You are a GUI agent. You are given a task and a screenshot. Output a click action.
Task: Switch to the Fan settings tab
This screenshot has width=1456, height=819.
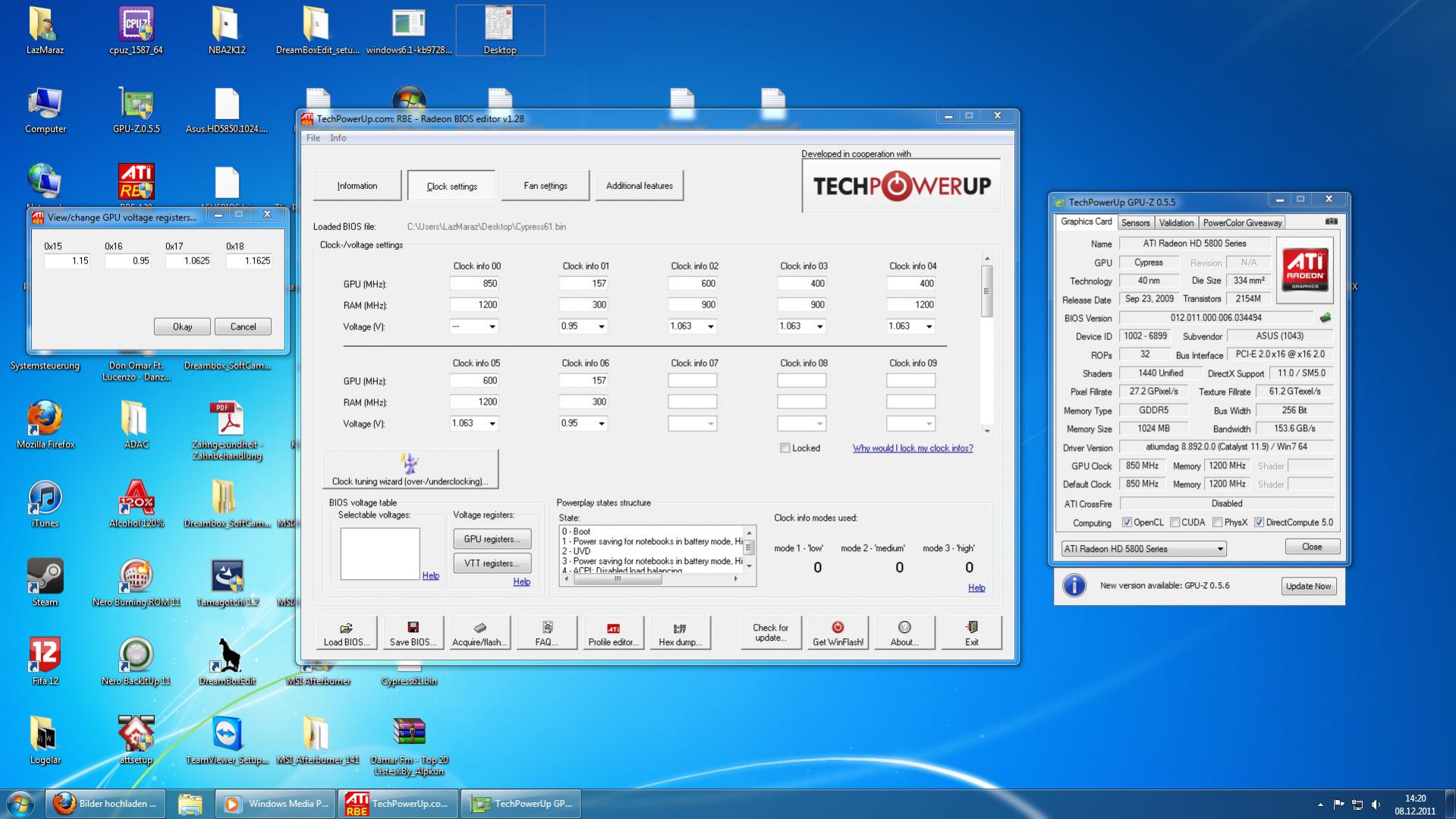tap(545, 186)
